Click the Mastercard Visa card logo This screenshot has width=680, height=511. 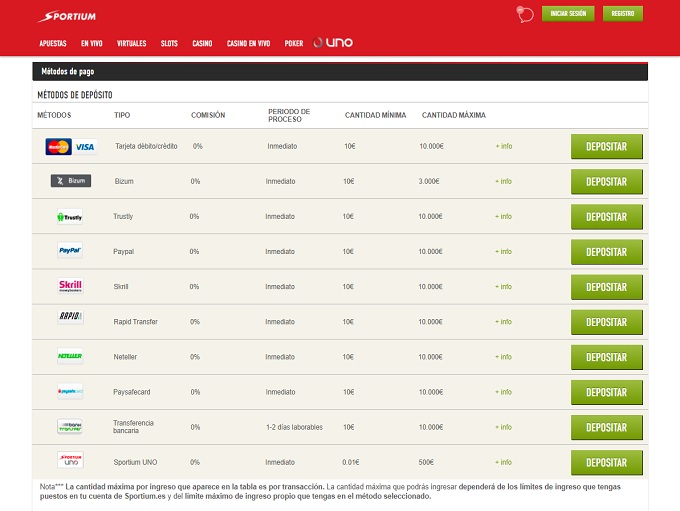coord(71,147)
